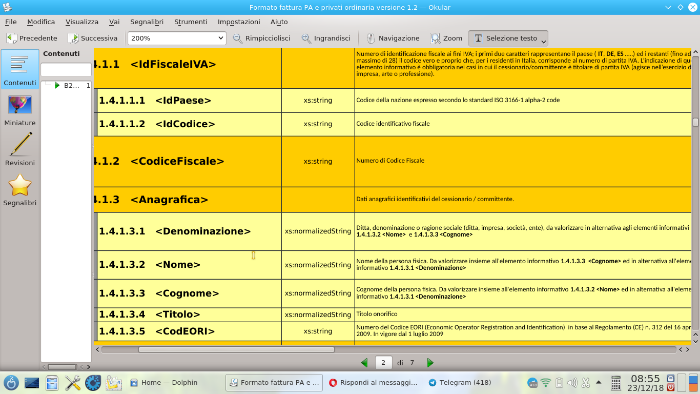Click the <Titolo> row text
This screenshot has height=394, width=700.
[178, 314]
